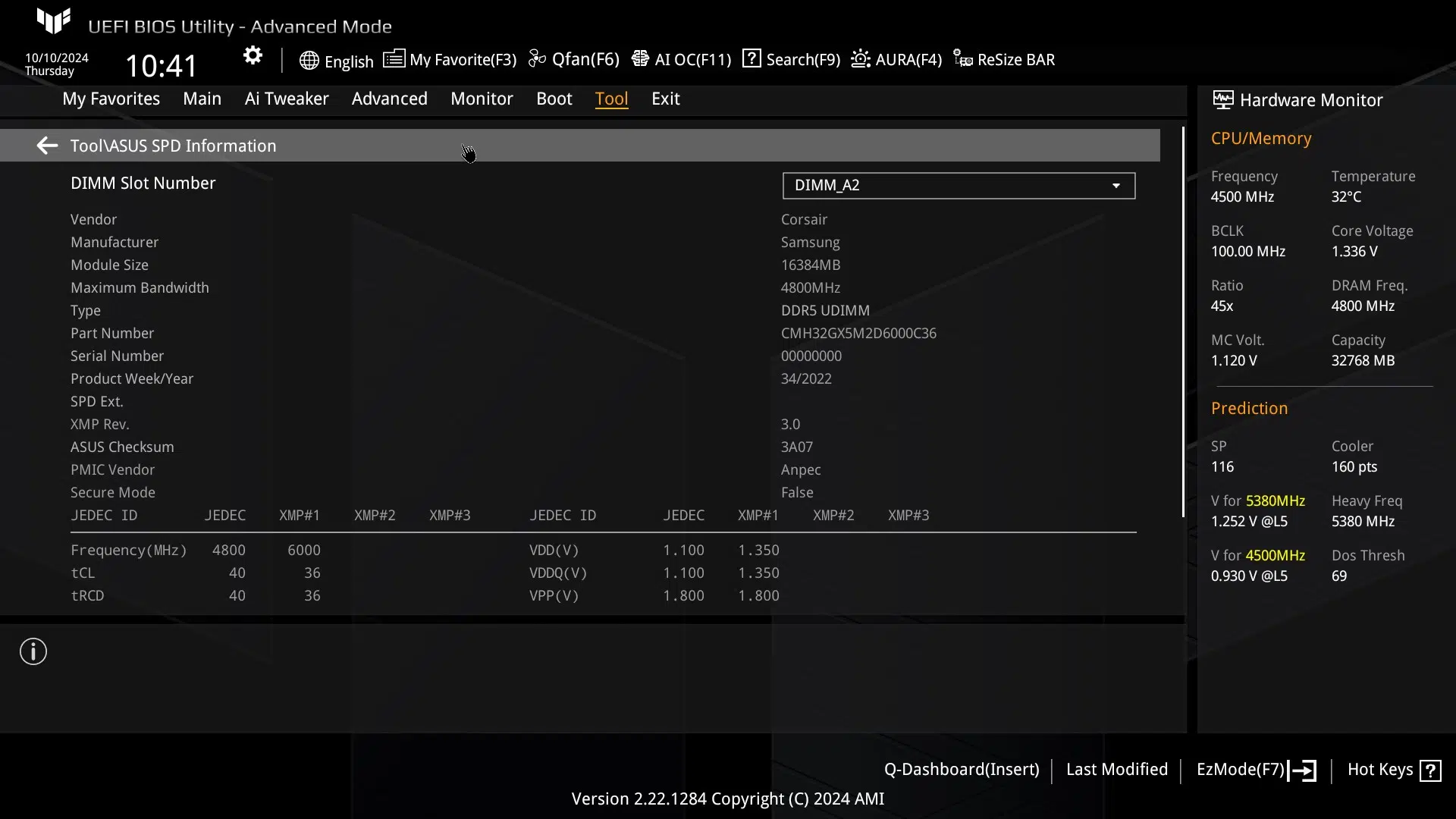Click the Hardware Monitor icon

1222,99
